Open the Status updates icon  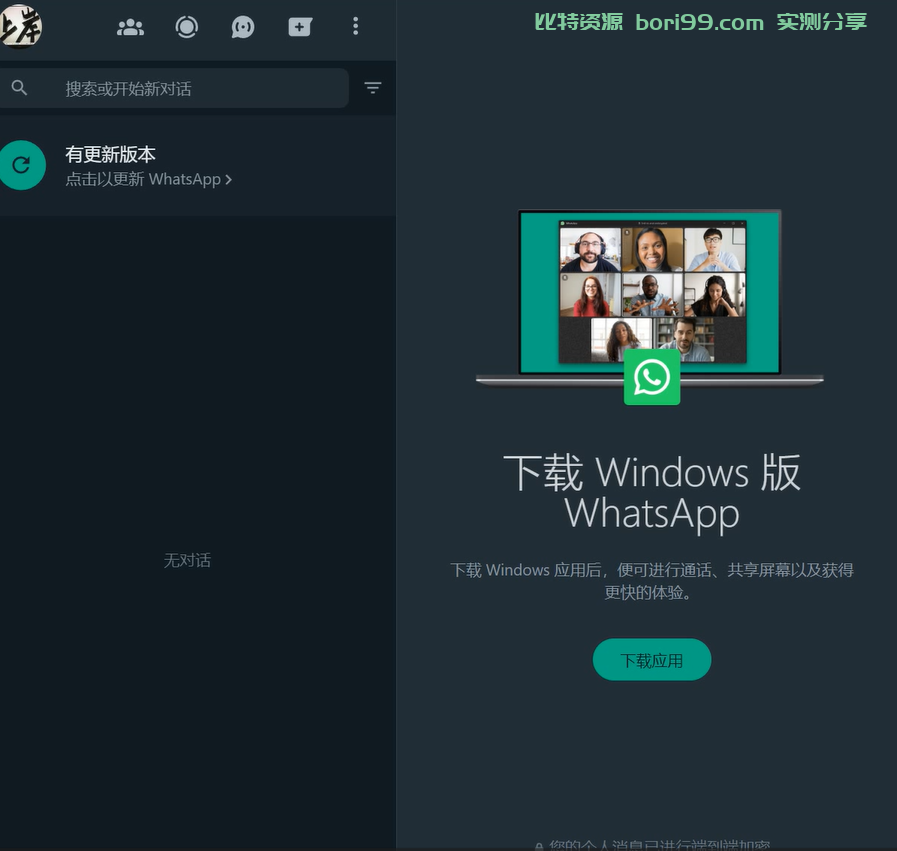click(186, 27)
